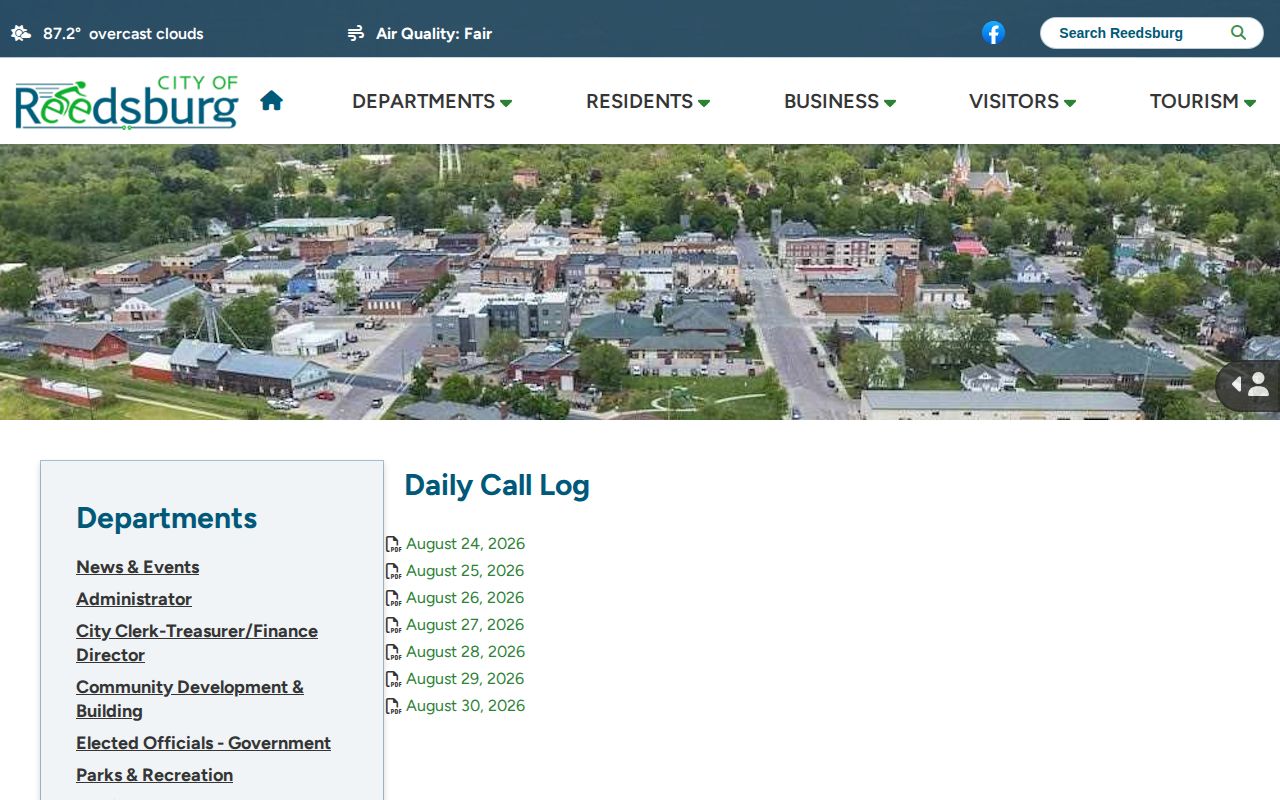Click PDF icon beside August 27, 2026
Screen dimensions: 1280x800
[x=393, y=625]
